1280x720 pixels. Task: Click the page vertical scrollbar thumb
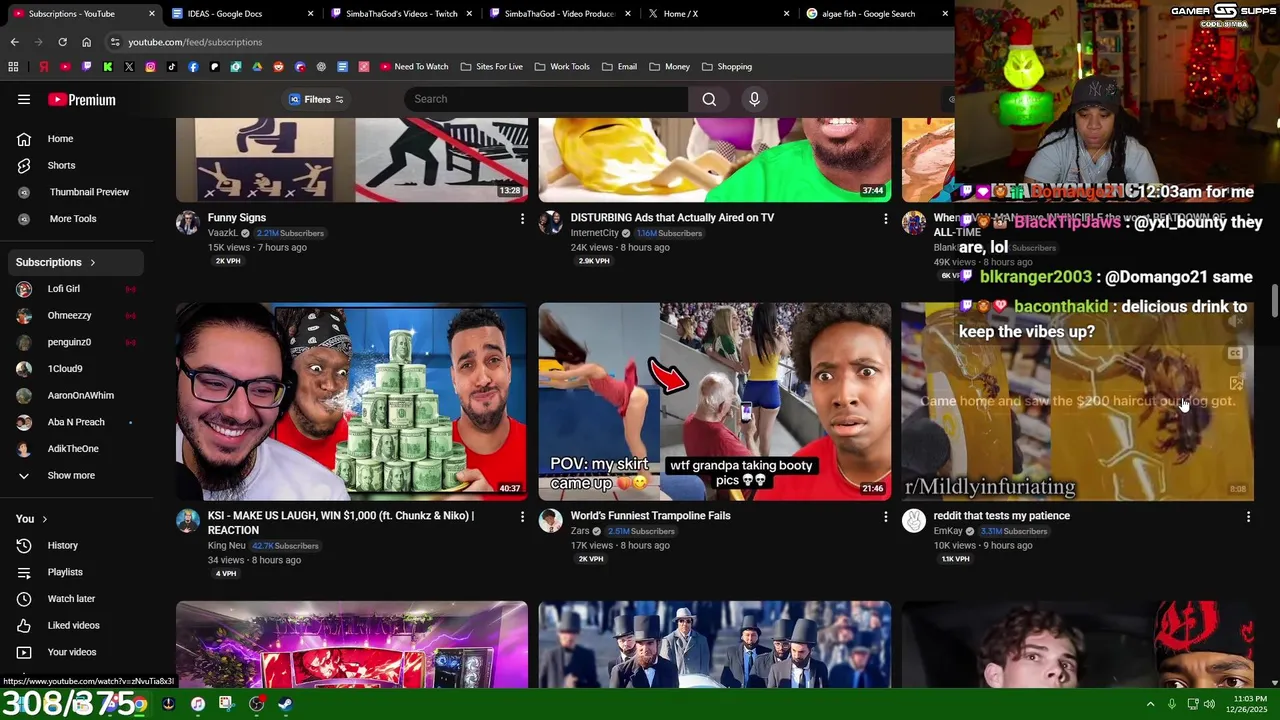tap(1274, 302)
